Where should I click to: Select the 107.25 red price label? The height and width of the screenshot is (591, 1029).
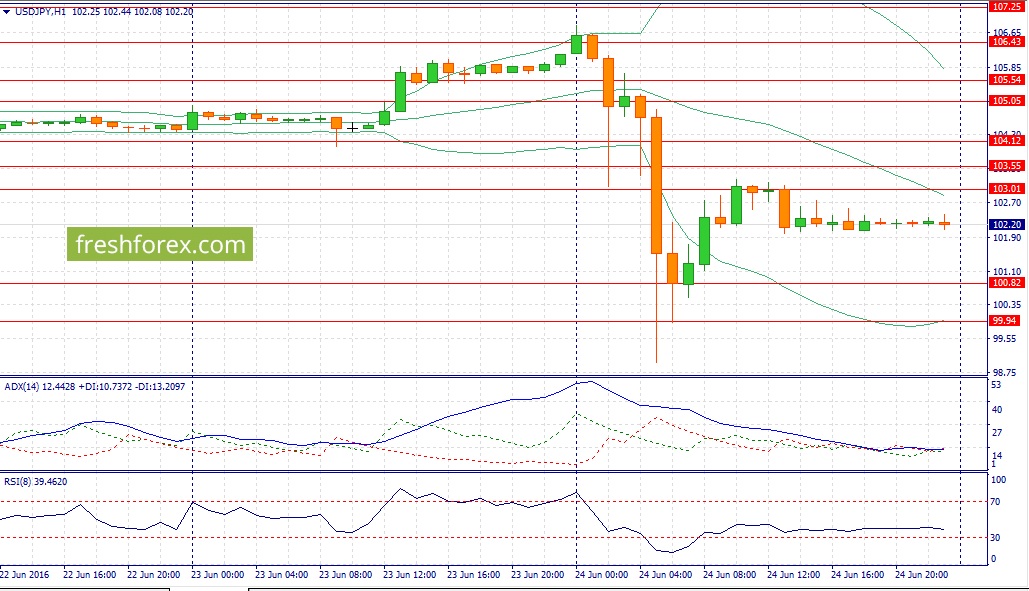tap(1006, 7)
